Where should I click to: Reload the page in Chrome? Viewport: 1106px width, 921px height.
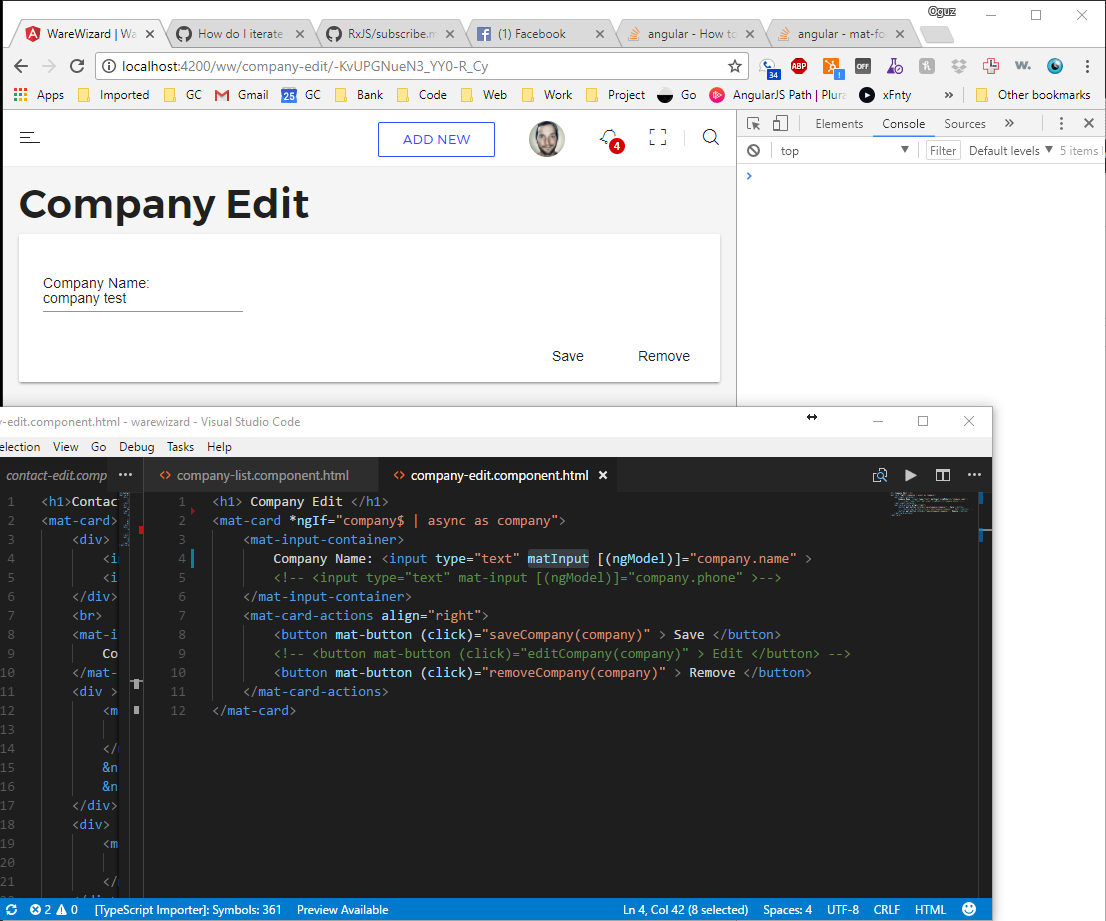click(x=77, y=66)
